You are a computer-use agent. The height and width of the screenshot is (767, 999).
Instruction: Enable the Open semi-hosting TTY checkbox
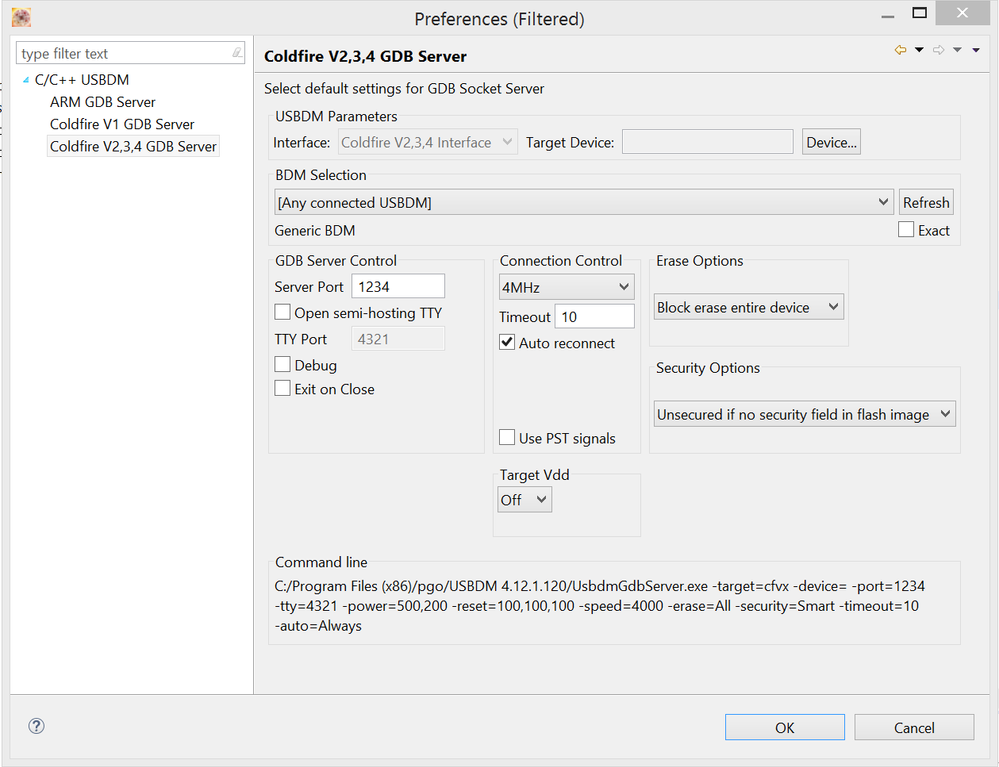tap(283, 313)
